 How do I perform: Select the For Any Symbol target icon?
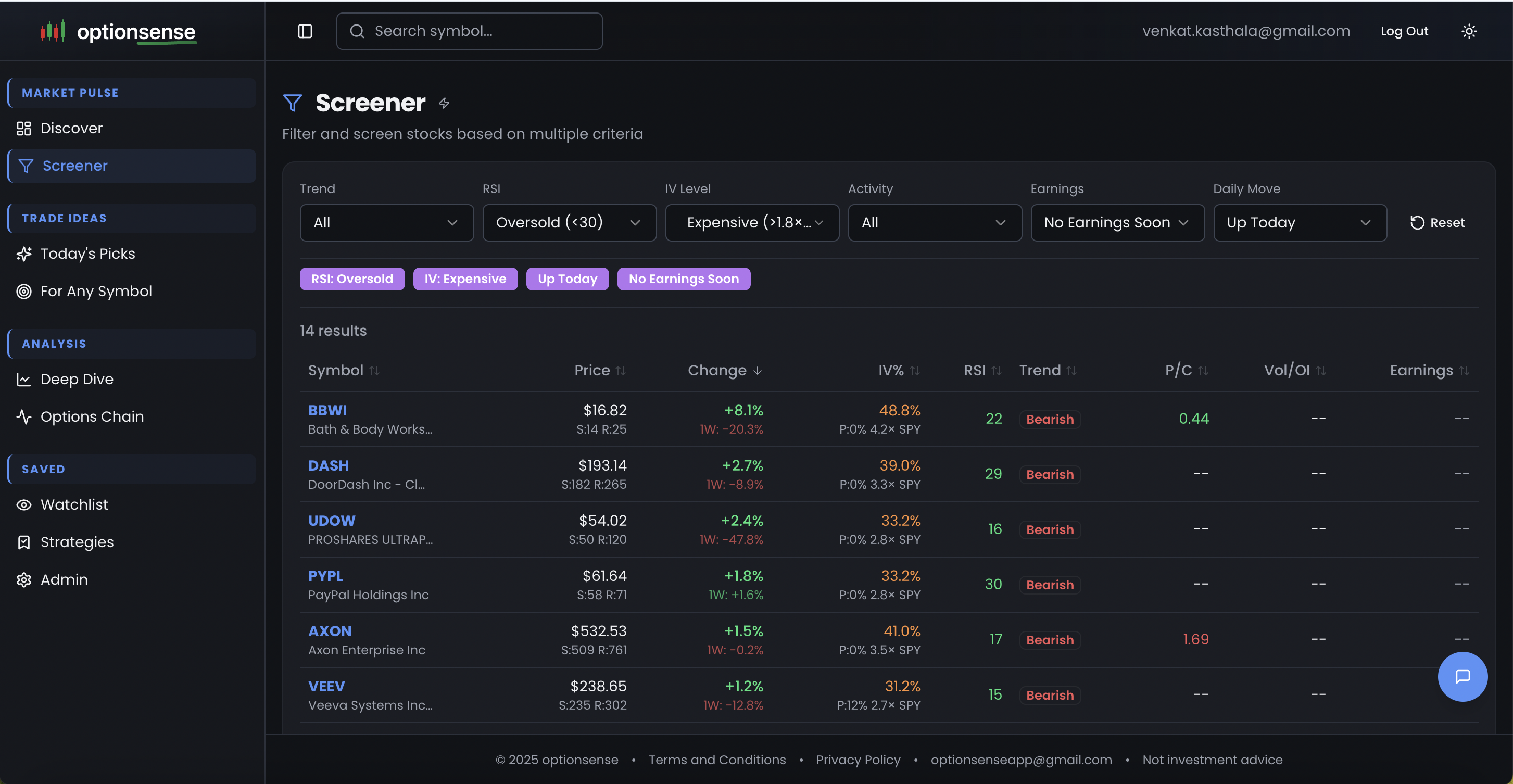24,292
